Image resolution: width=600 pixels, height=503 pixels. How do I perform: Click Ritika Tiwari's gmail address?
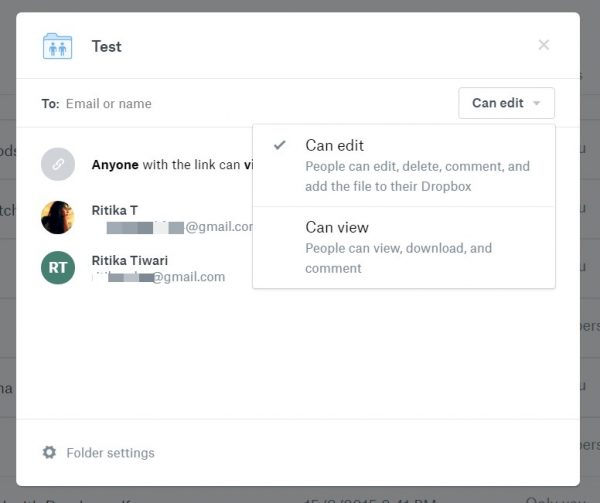click(158, 277)
